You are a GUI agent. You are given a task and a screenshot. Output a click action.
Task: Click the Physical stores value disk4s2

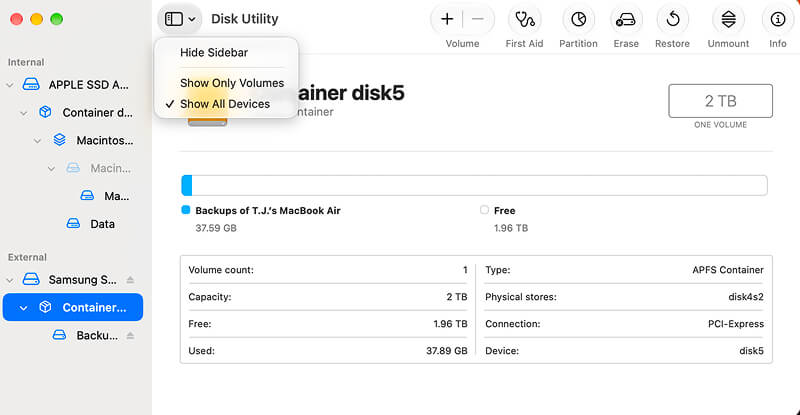click(746, 297)
